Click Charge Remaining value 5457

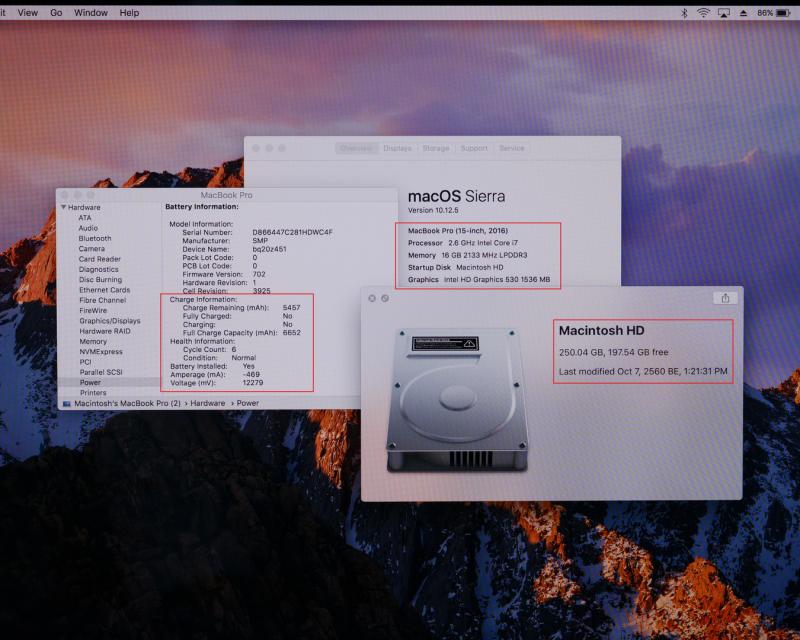coord(291,308)
